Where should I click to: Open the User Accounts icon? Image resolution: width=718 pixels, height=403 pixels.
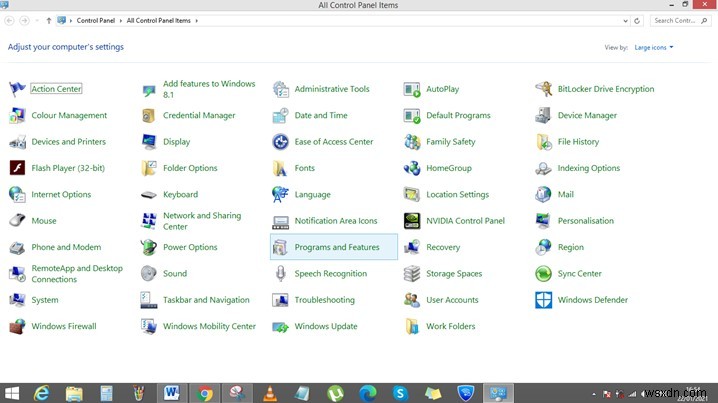click(412, 300)
